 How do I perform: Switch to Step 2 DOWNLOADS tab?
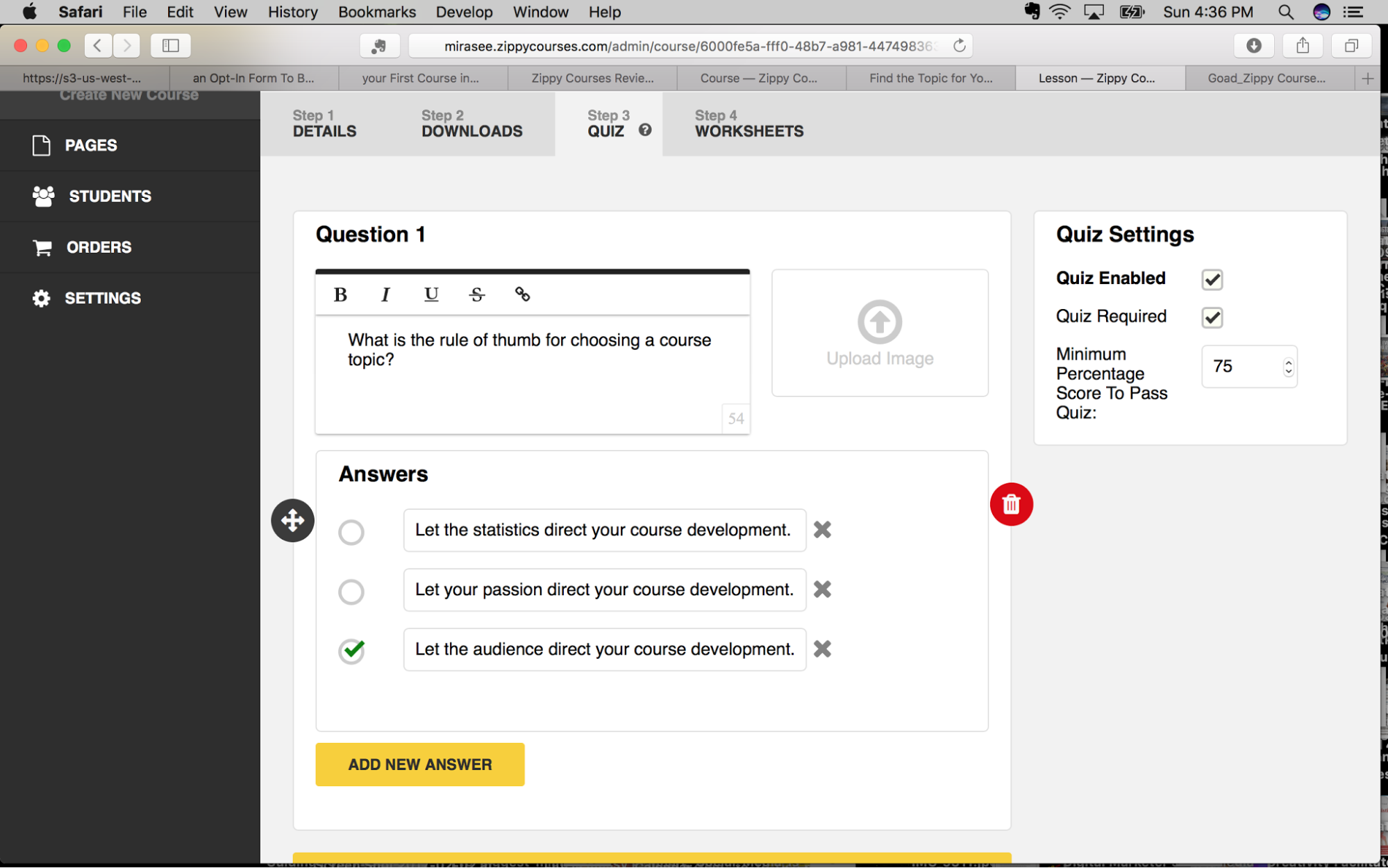[472, 123]
